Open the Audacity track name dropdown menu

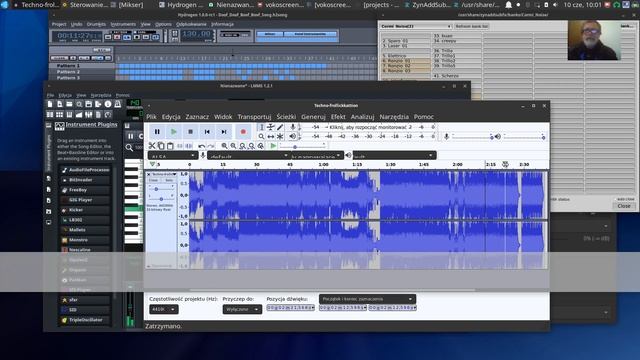coord(164,174)
